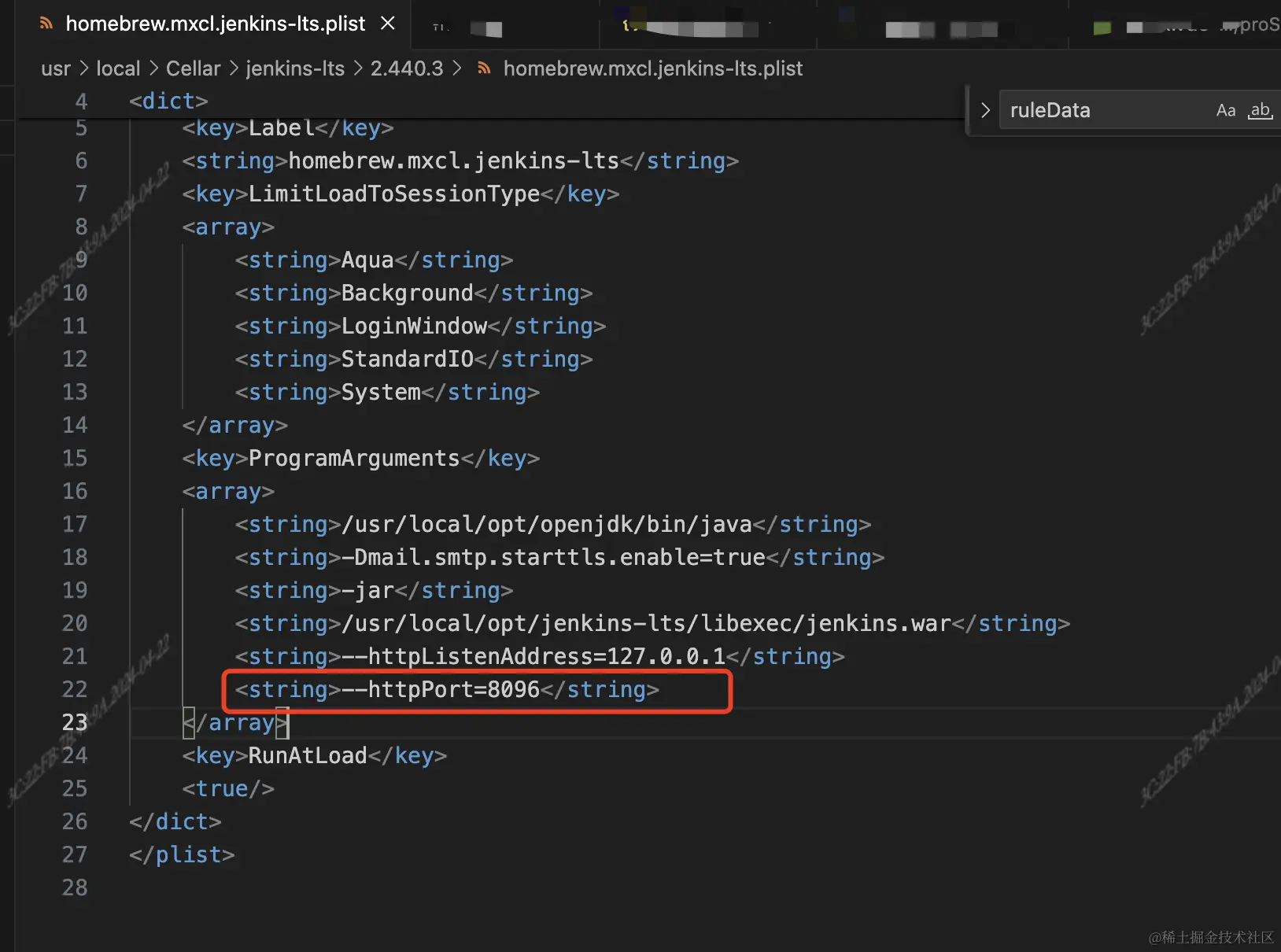
Task: Place cursor on the Label key line
Action: [288, 127]
